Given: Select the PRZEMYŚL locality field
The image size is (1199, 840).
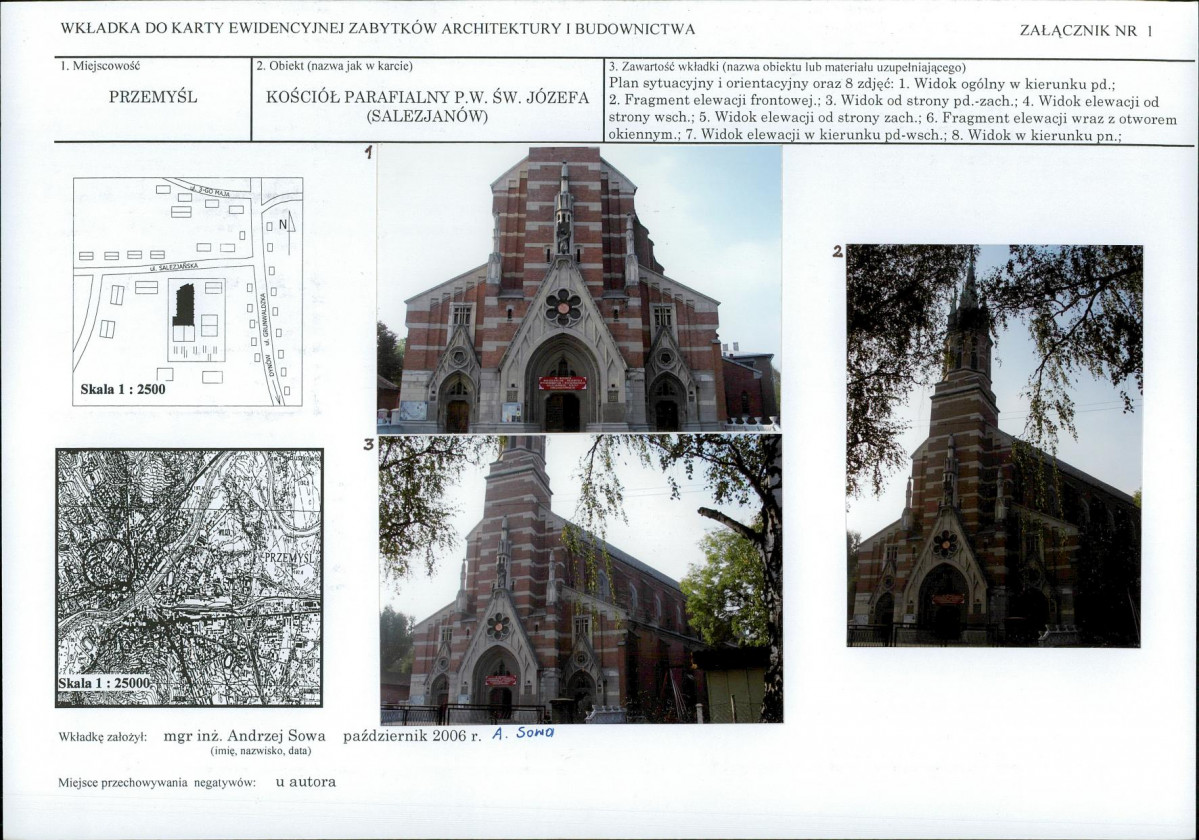Looking at the screenshot, I should [153, 97].
